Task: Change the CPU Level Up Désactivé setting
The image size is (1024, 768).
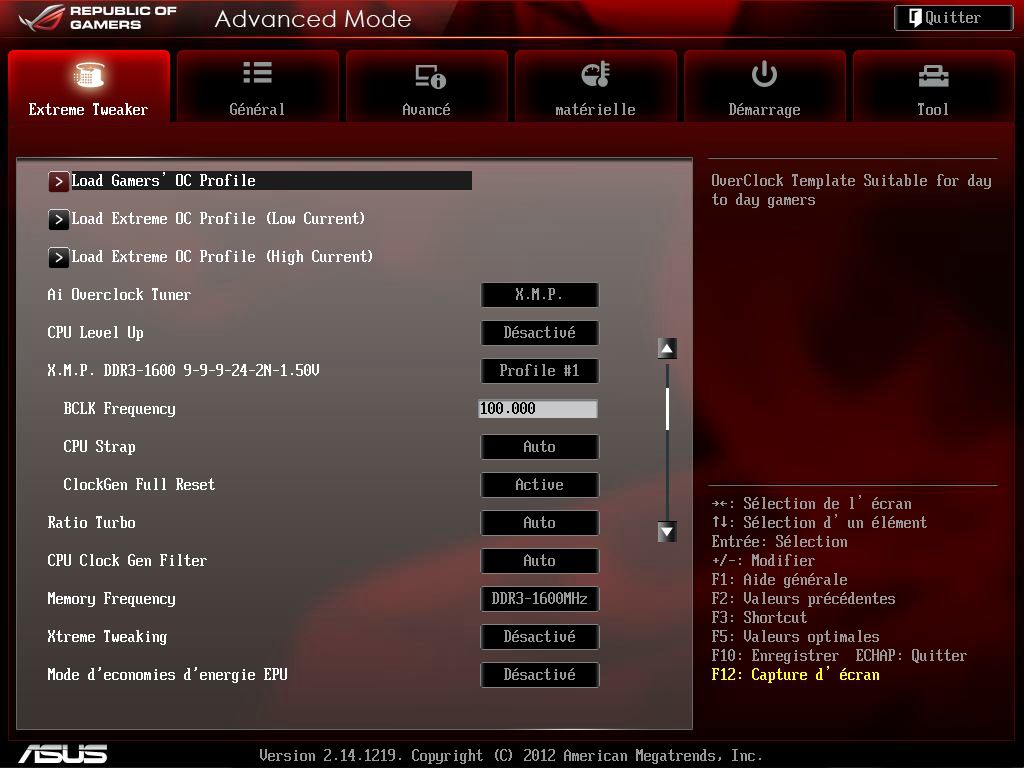Action: (539, 332)
